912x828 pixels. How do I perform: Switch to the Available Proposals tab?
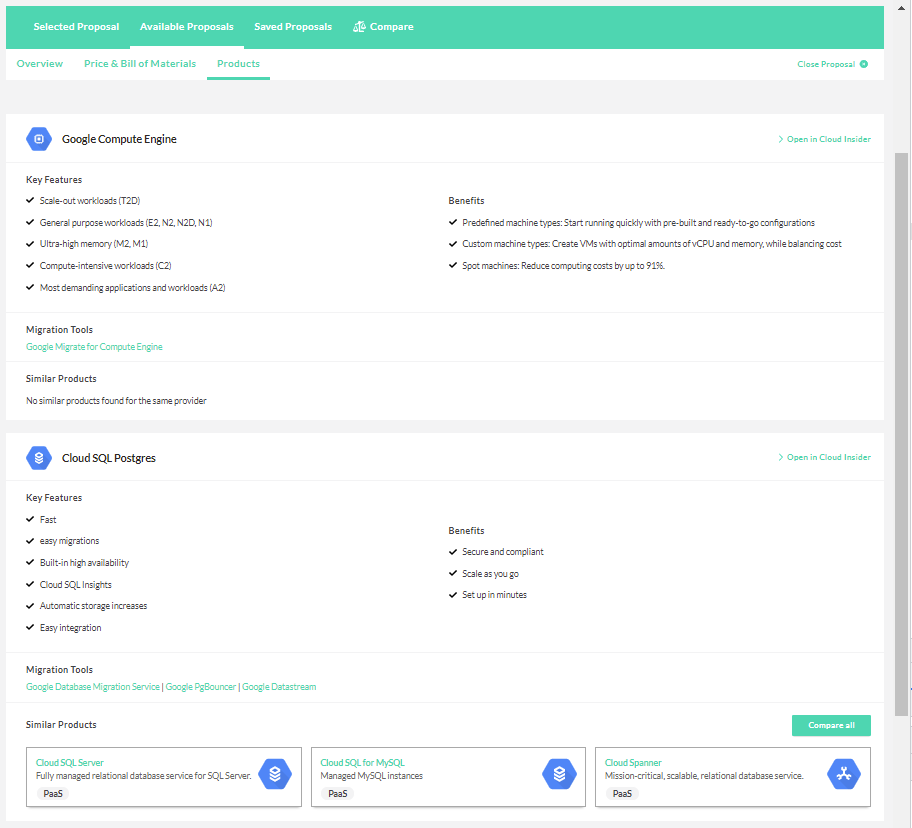click(187, 27)
